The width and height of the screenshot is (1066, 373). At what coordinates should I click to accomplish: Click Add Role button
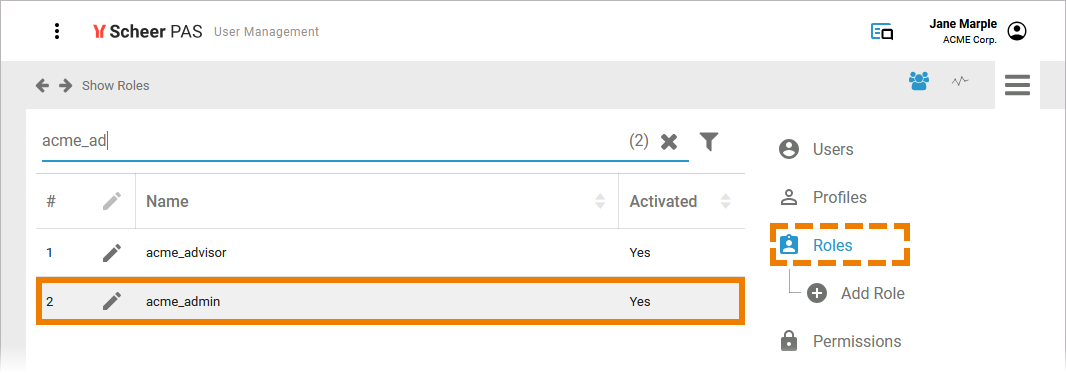(x=855, y=294)
